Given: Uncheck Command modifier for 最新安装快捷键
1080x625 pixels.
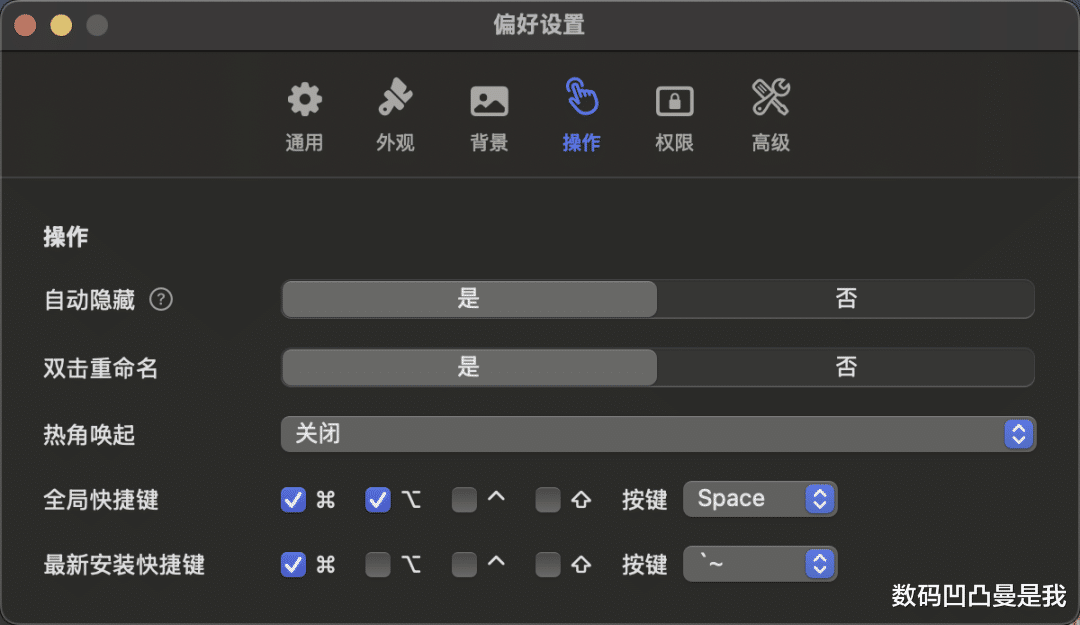Looking at the screenshot, I should [293, 565].
